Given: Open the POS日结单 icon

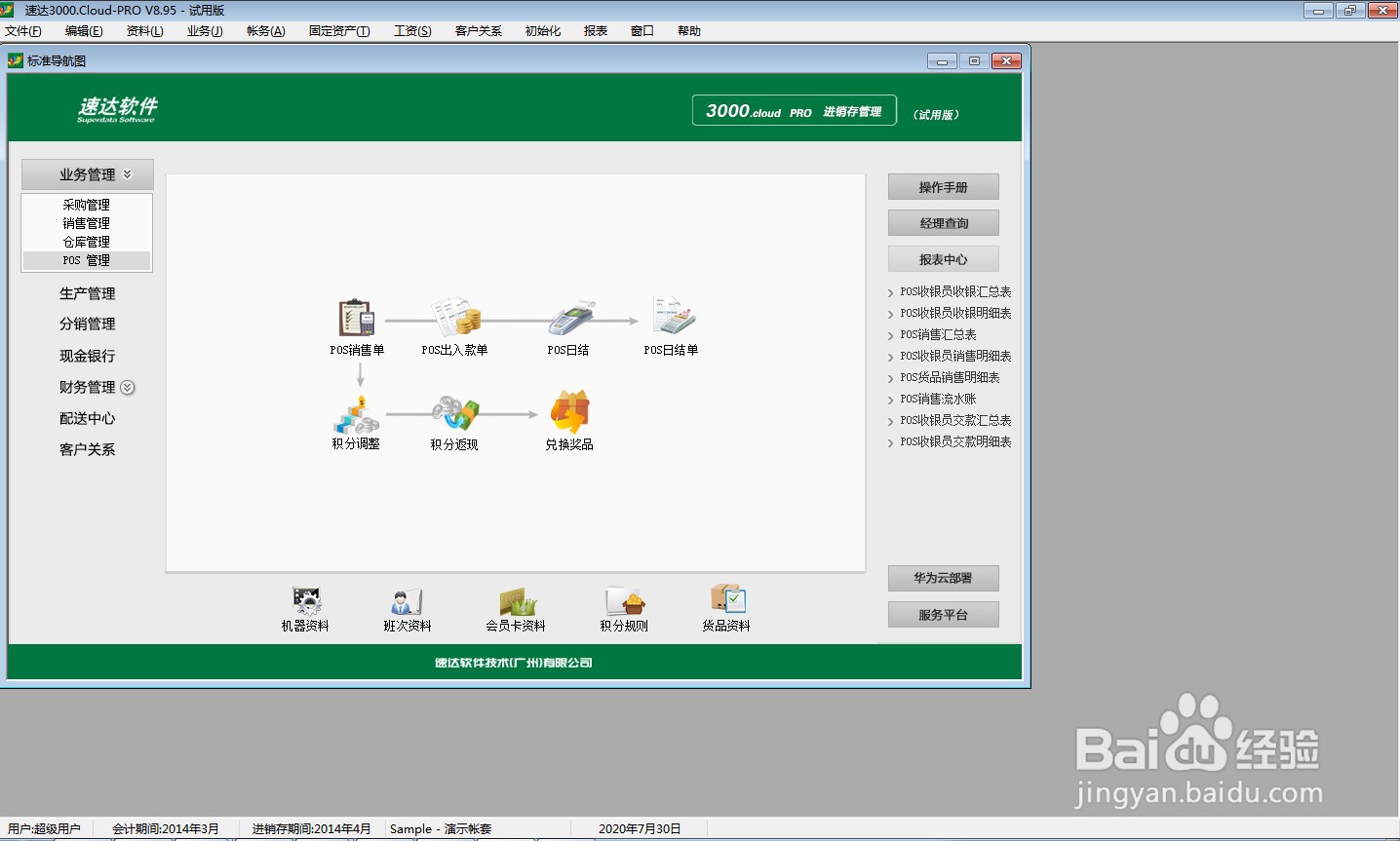Looking at the screenshot, I should click(x=673, y=317).
